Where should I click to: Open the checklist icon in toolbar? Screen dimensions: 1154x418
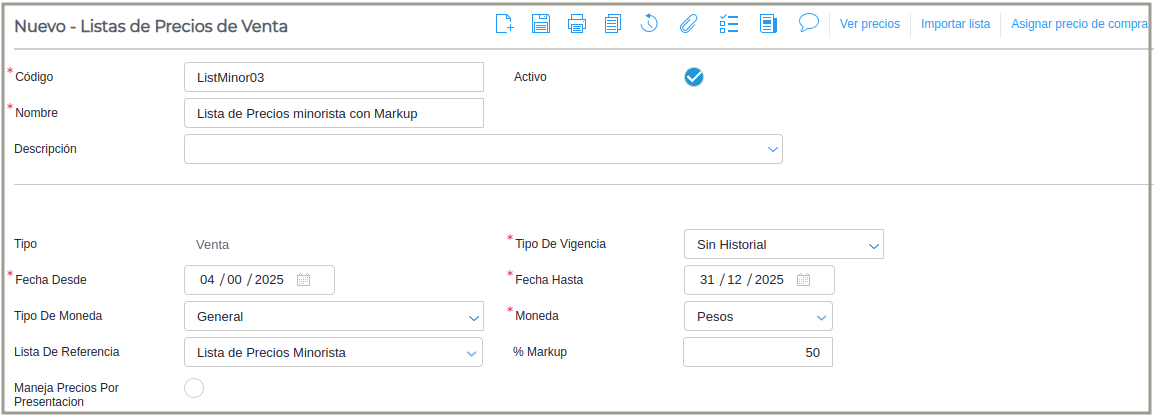tap(728, 24)
